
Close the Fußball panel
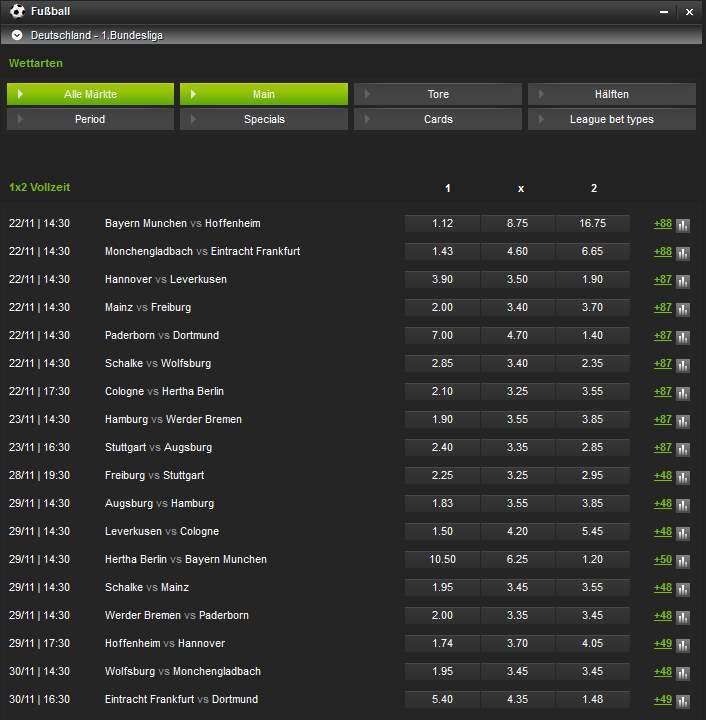pyautogui.click(x=689, y=12)
